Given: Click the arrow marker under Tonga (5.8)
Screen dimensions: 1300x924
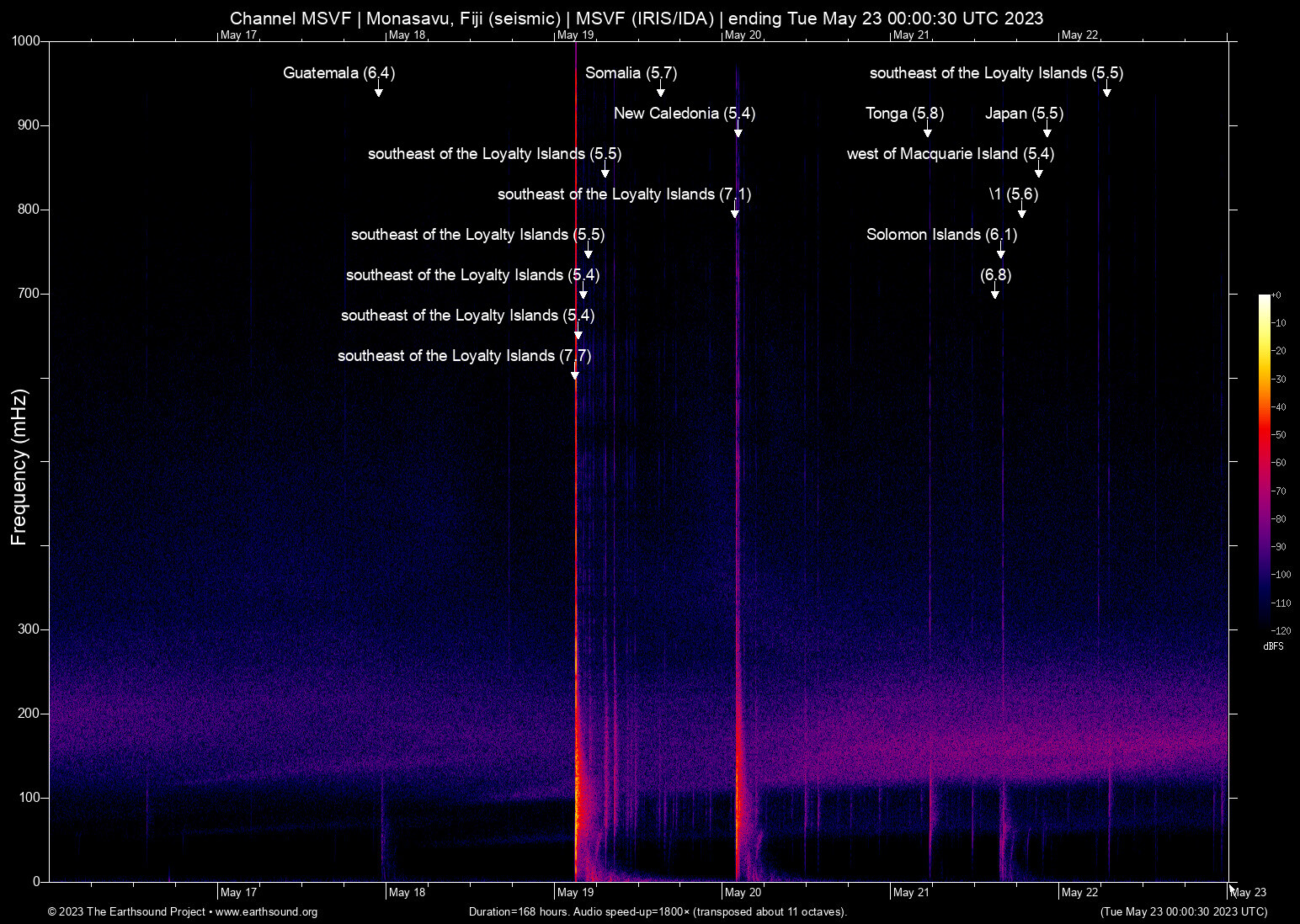Looking at the screenshot, I should (x=928, y=131).
